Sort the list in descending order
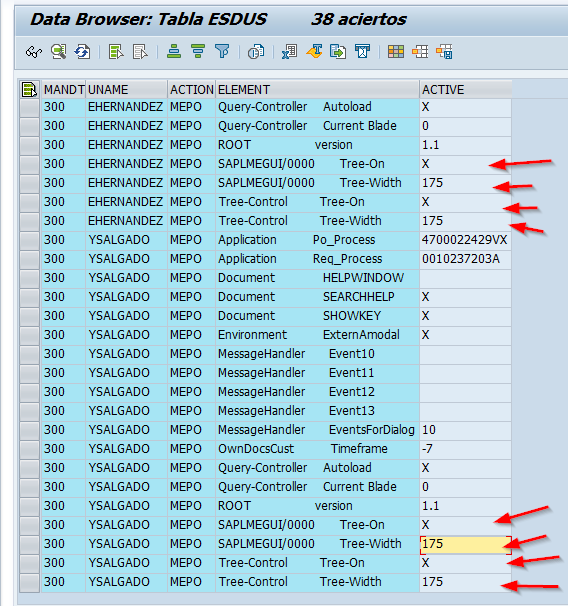 click(x=198, y=51)
